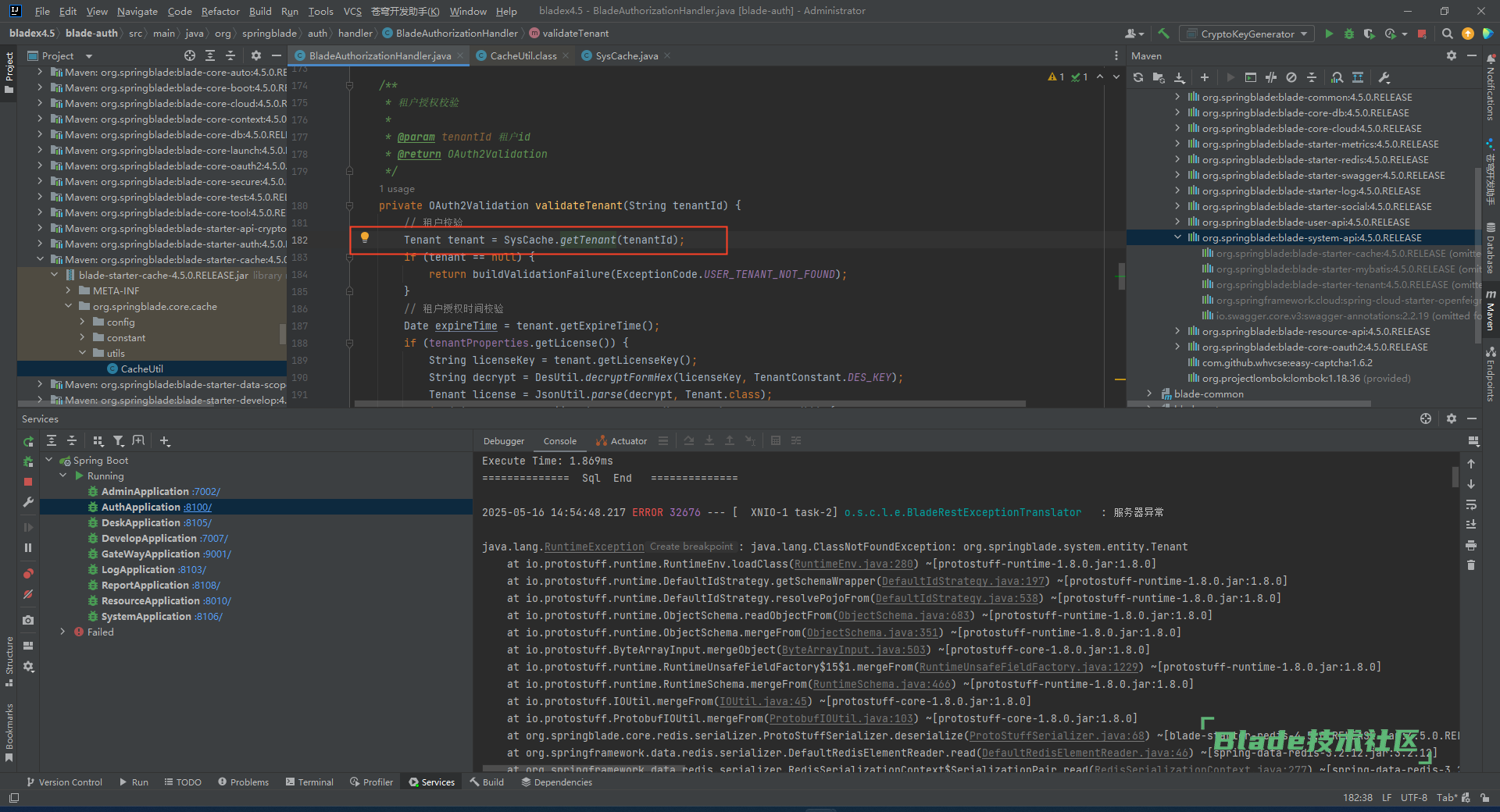Take thread dump camera icon

pyautogui.click(x=28, y=620)
